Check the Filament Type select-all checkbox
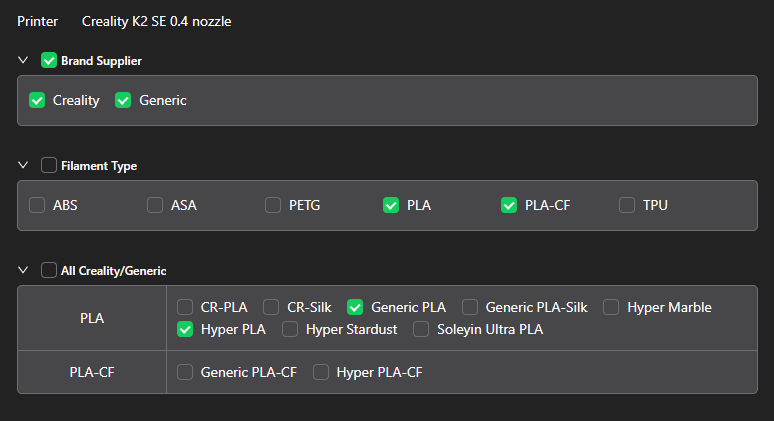 click(49, 166)
